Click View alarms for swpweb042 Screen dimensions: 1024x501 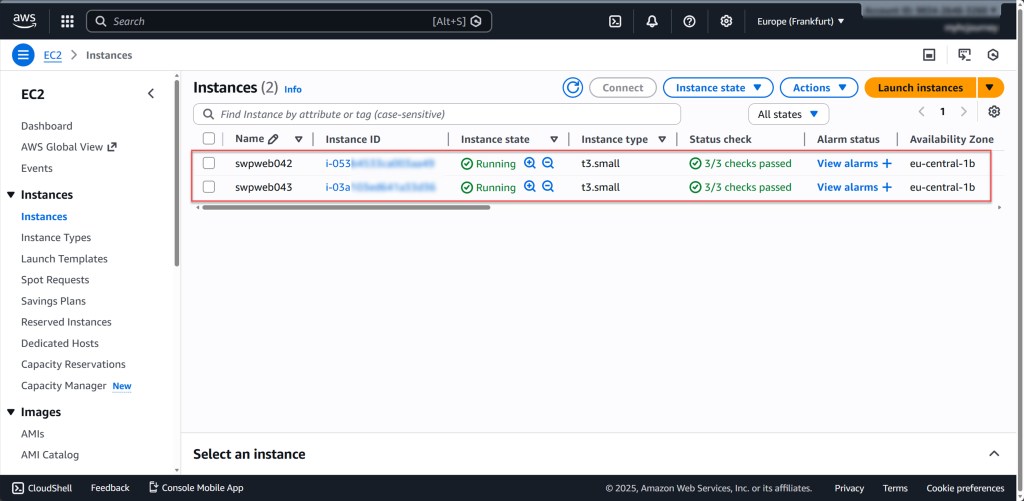point(847,163)
